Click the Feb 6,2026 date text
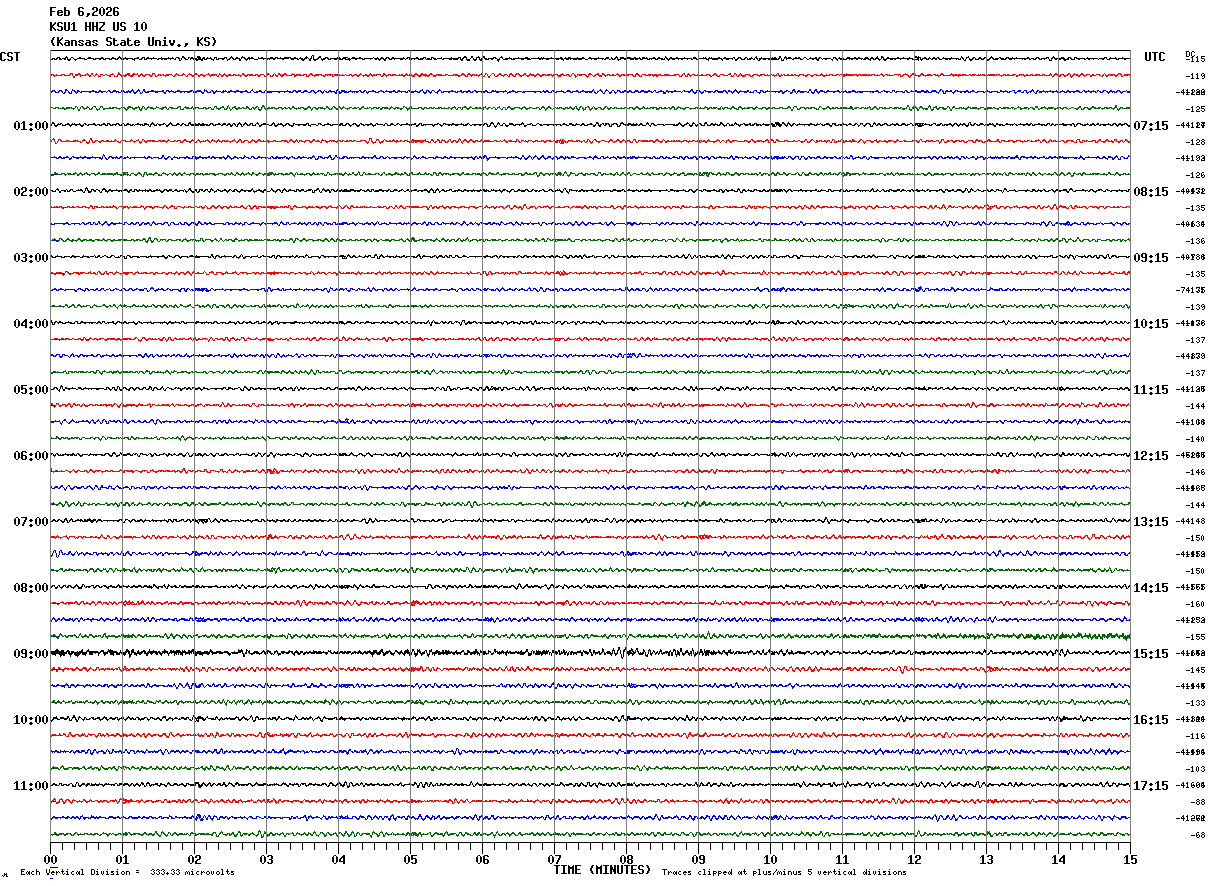Image resolution: width=1210 pixels, height=886 pixels. coord(84,12)
